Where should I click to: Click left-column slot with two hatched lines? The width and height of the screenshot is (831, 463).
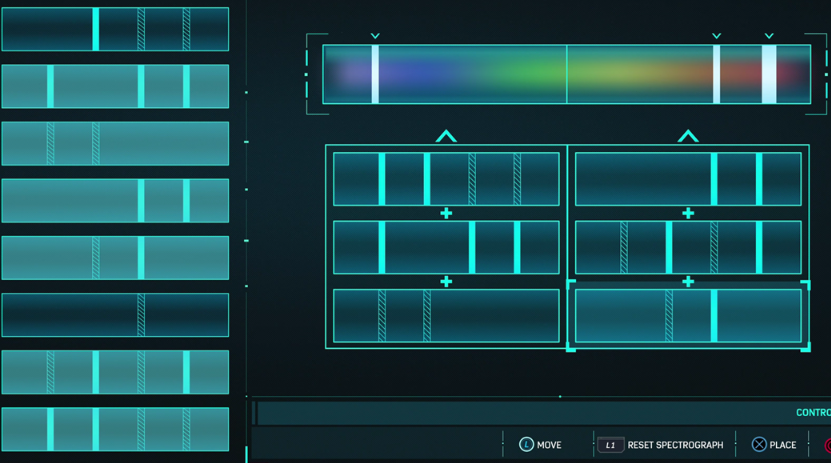pyautogui.click(x=446, y=316)
